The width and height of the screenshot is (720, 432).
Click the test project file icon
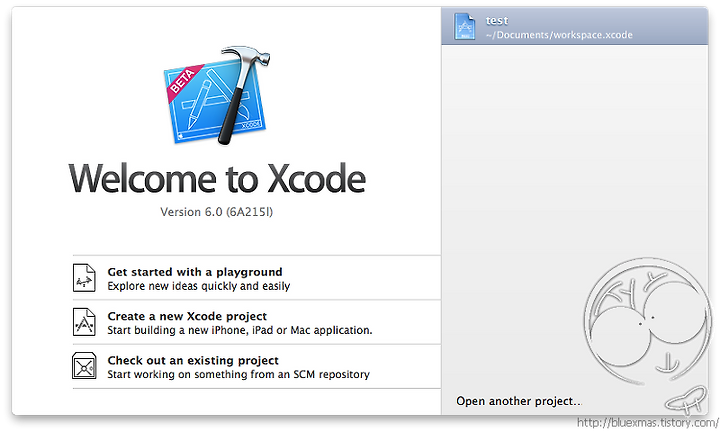464,26
